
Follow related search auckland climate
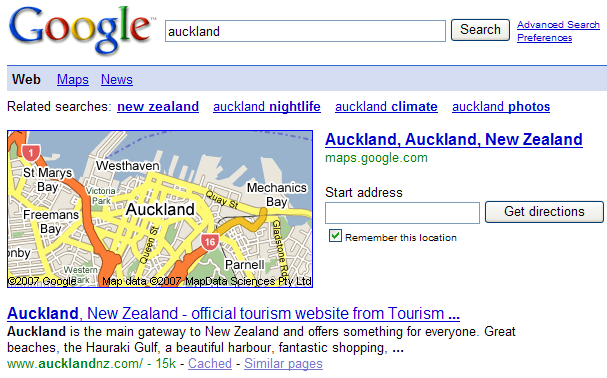point(386,107)
